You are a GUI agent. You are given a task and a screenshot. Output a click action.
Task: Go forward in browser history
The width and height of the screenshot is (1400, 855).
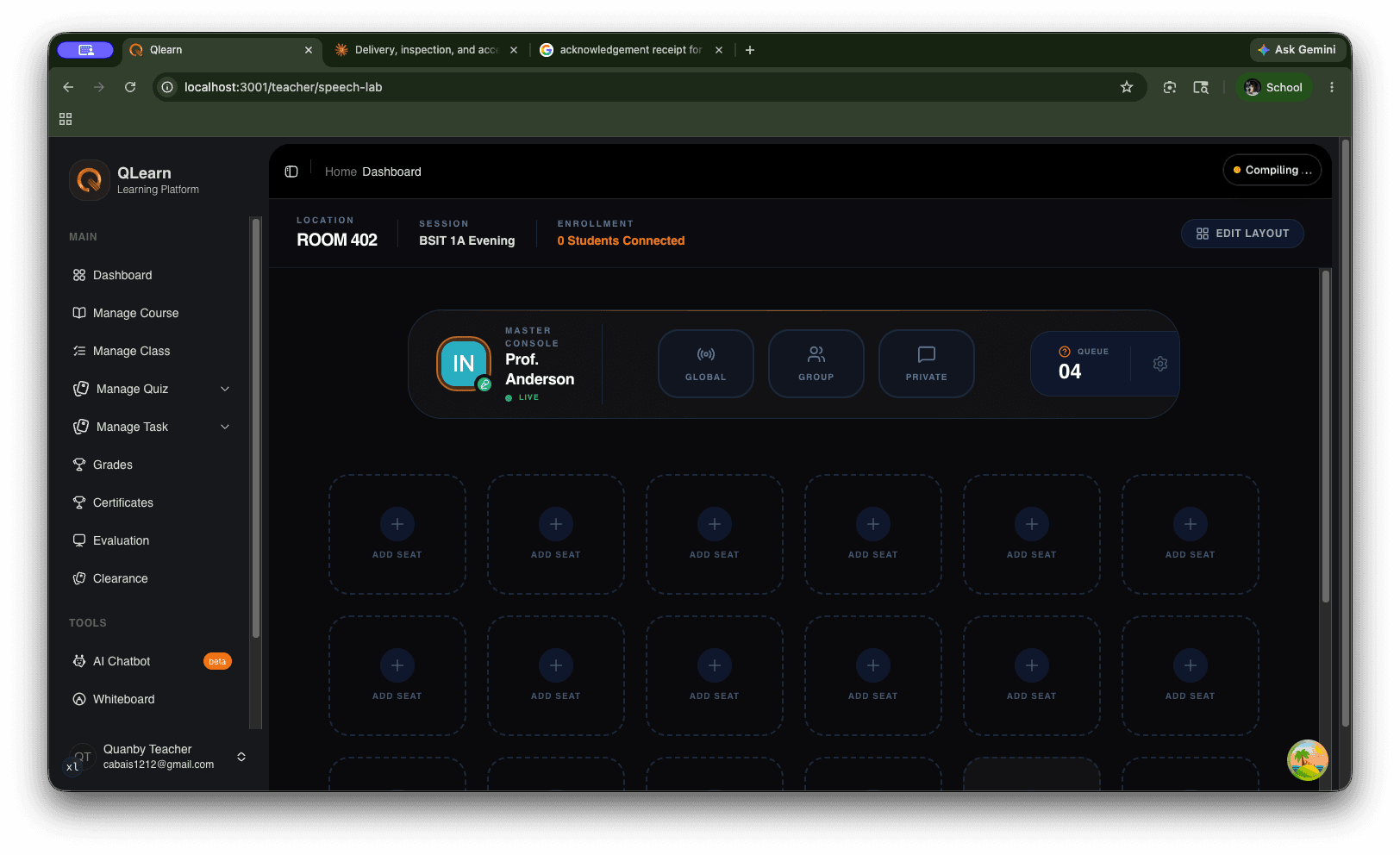click(99, 87)
